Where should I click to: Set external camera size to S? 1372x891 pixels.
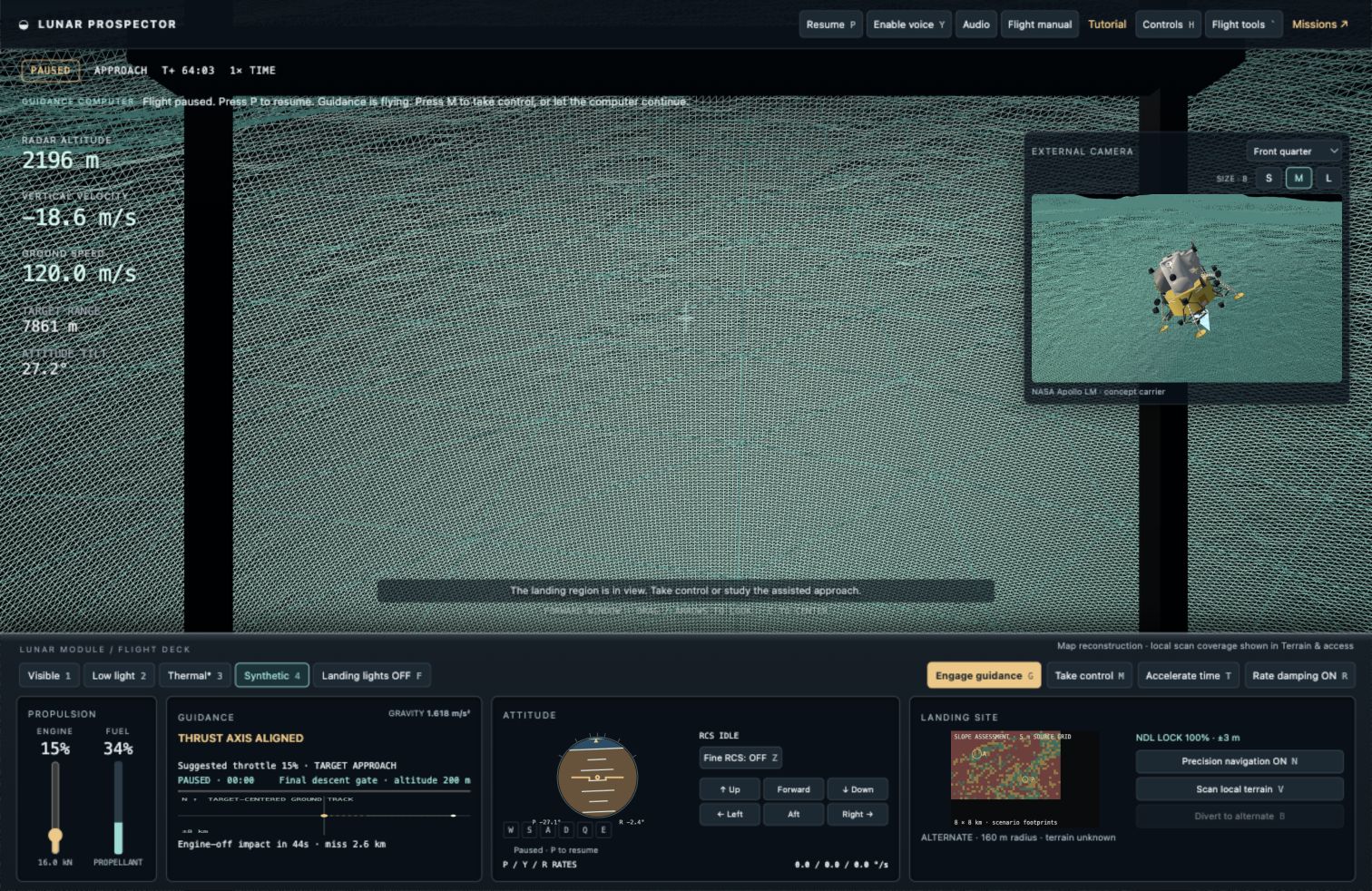tap(1269, 178)
